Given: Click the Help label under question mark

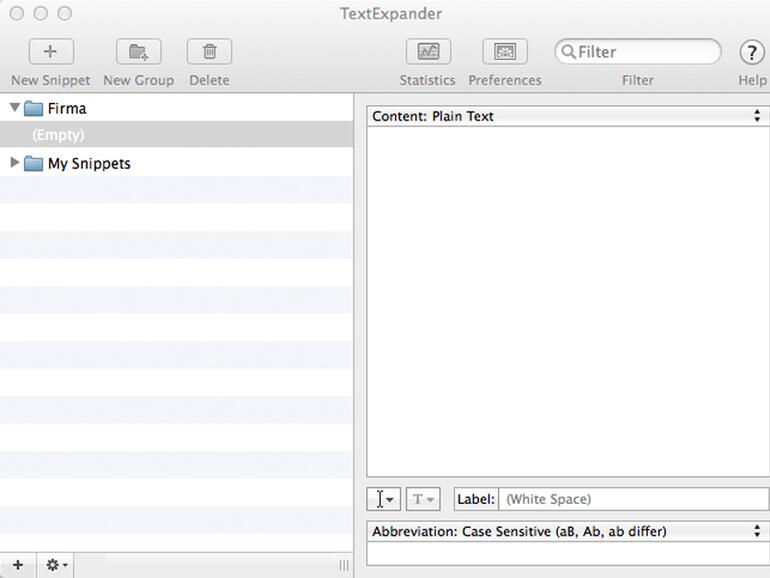Looking at the screenshot, I should click(x=752, y=80).
